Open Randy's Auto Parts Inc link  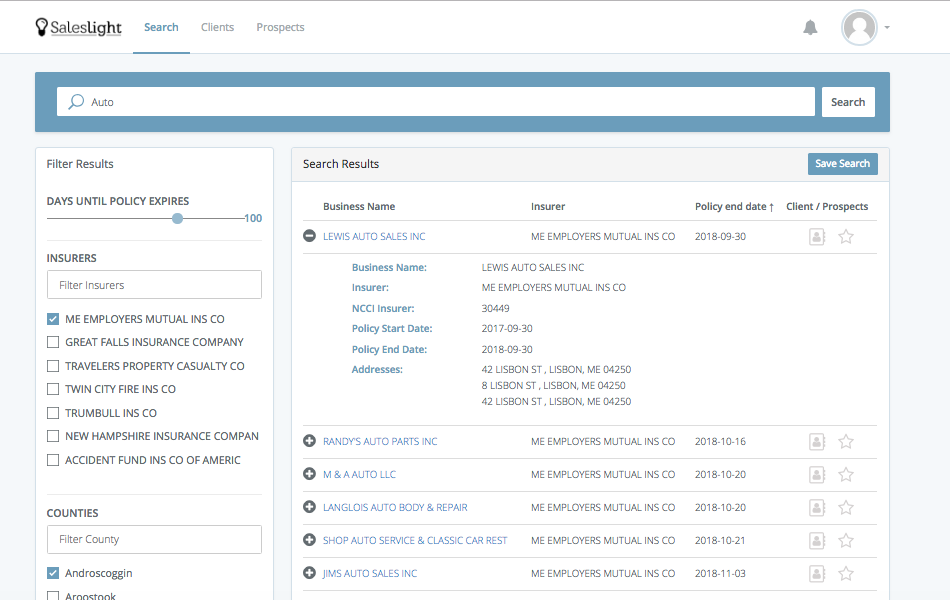click(380, 442)
